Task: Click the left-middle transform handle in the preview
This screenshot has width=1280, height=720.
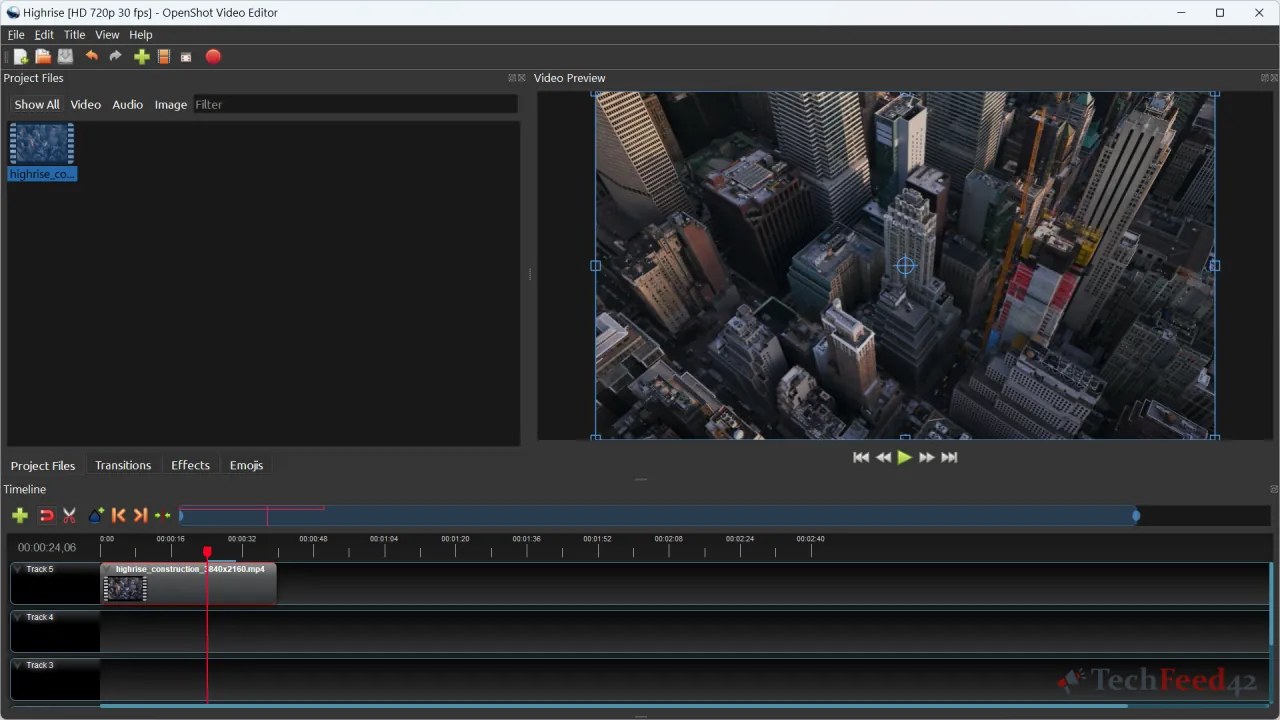Action: coord(596,266)
